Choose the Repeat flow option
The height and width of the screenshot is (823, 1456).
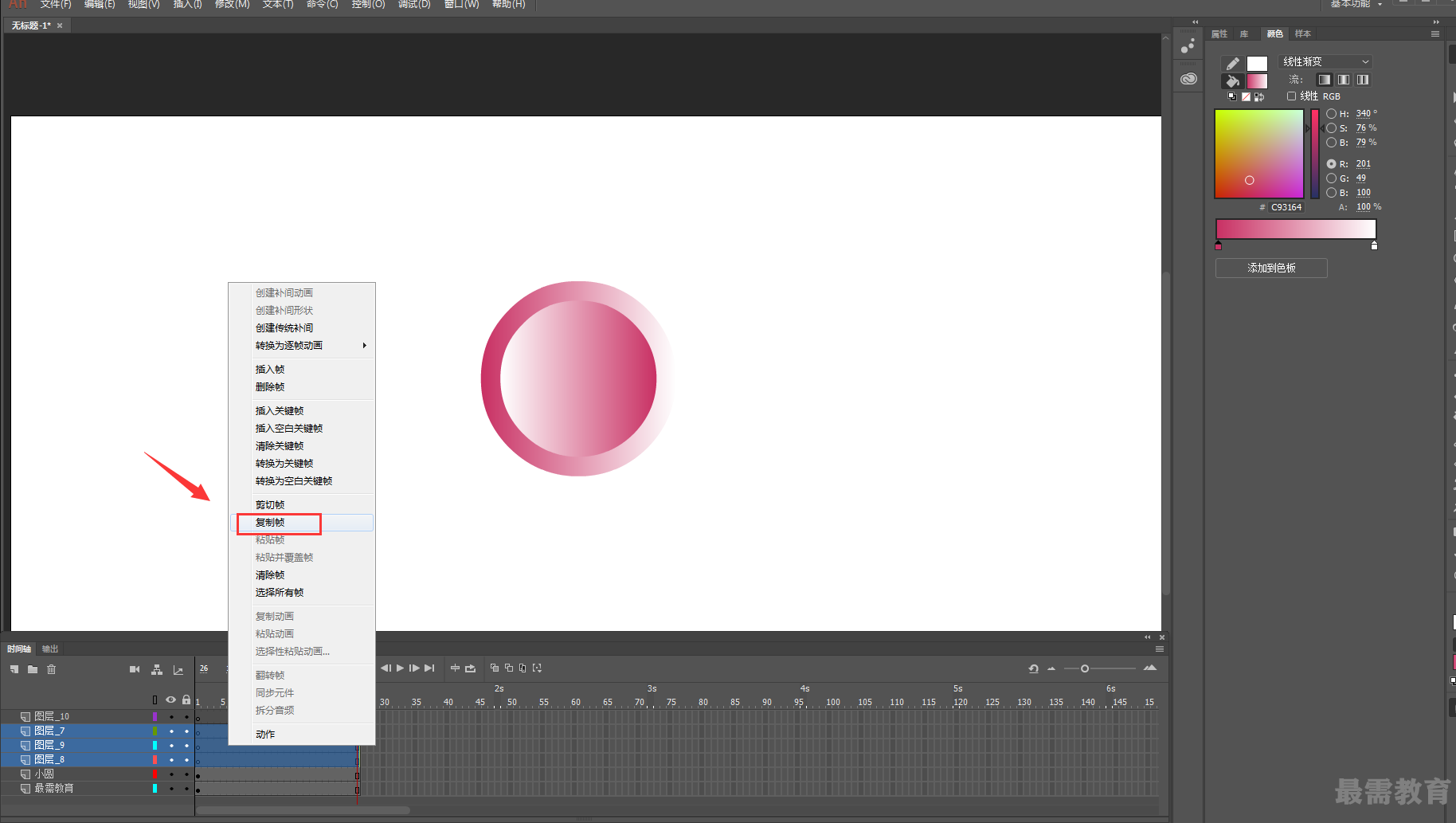tap(1363, 80)
